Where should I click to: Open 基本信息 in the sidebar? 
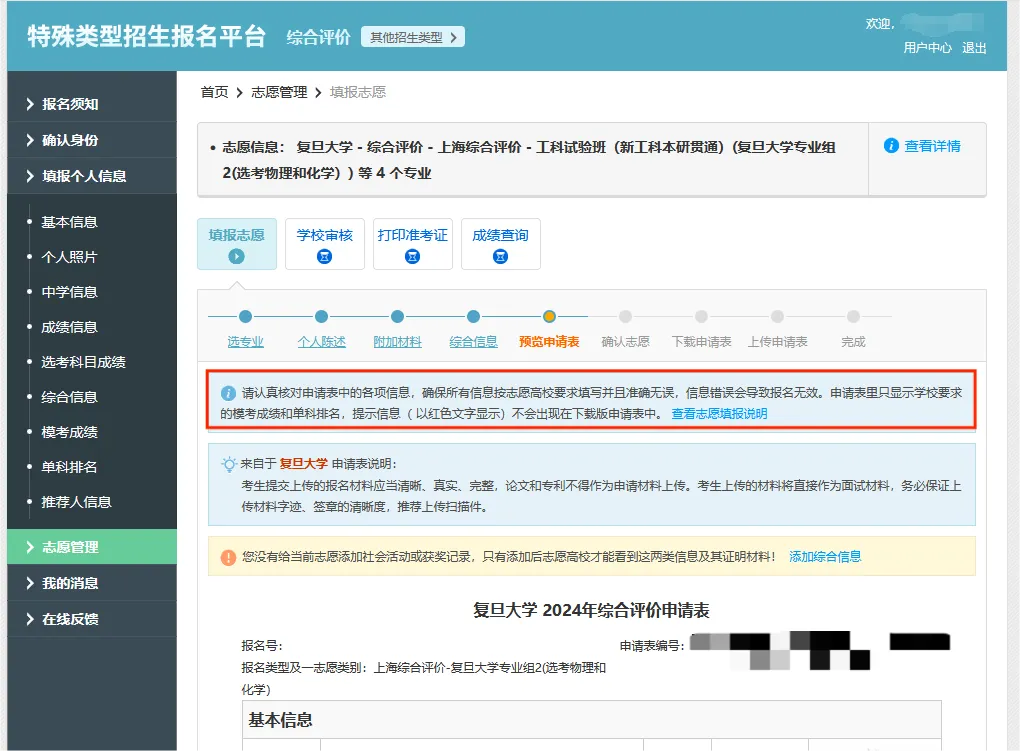coord(69,222)
